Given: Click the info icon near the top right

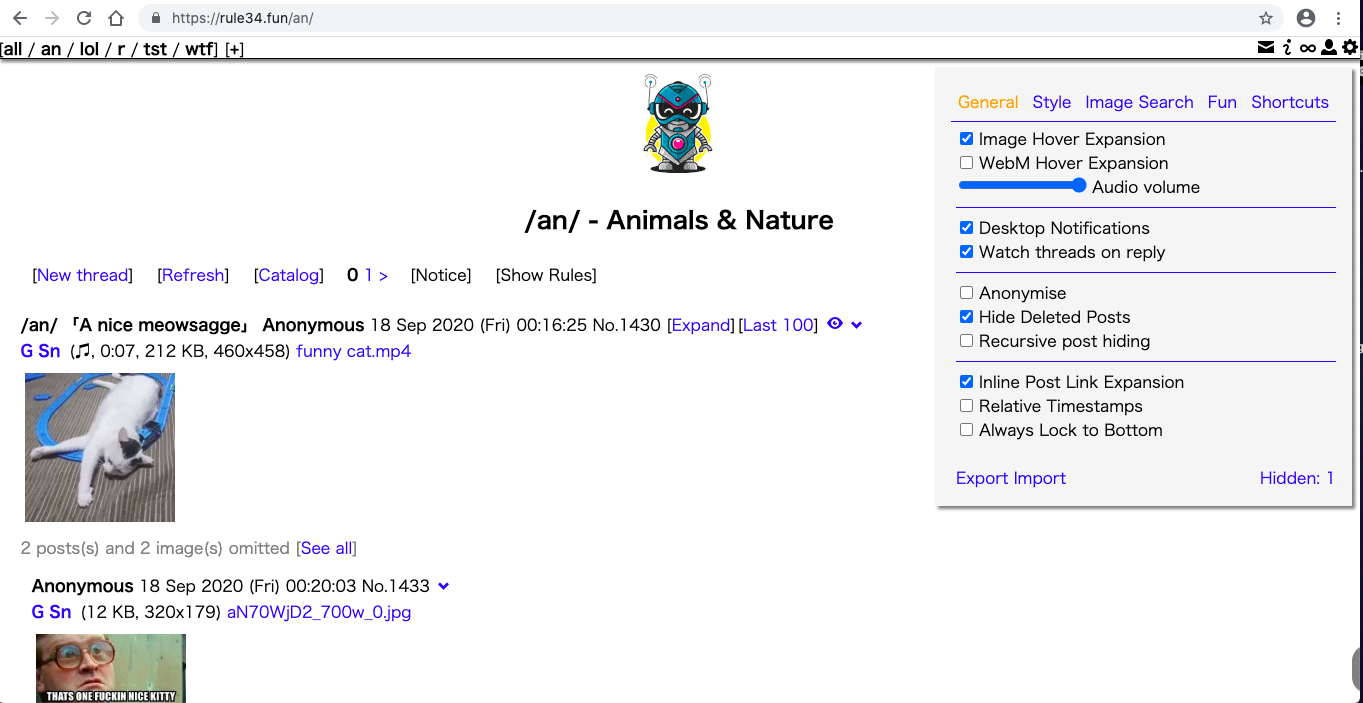Looking at the screenshot, I should (1287, 47).
